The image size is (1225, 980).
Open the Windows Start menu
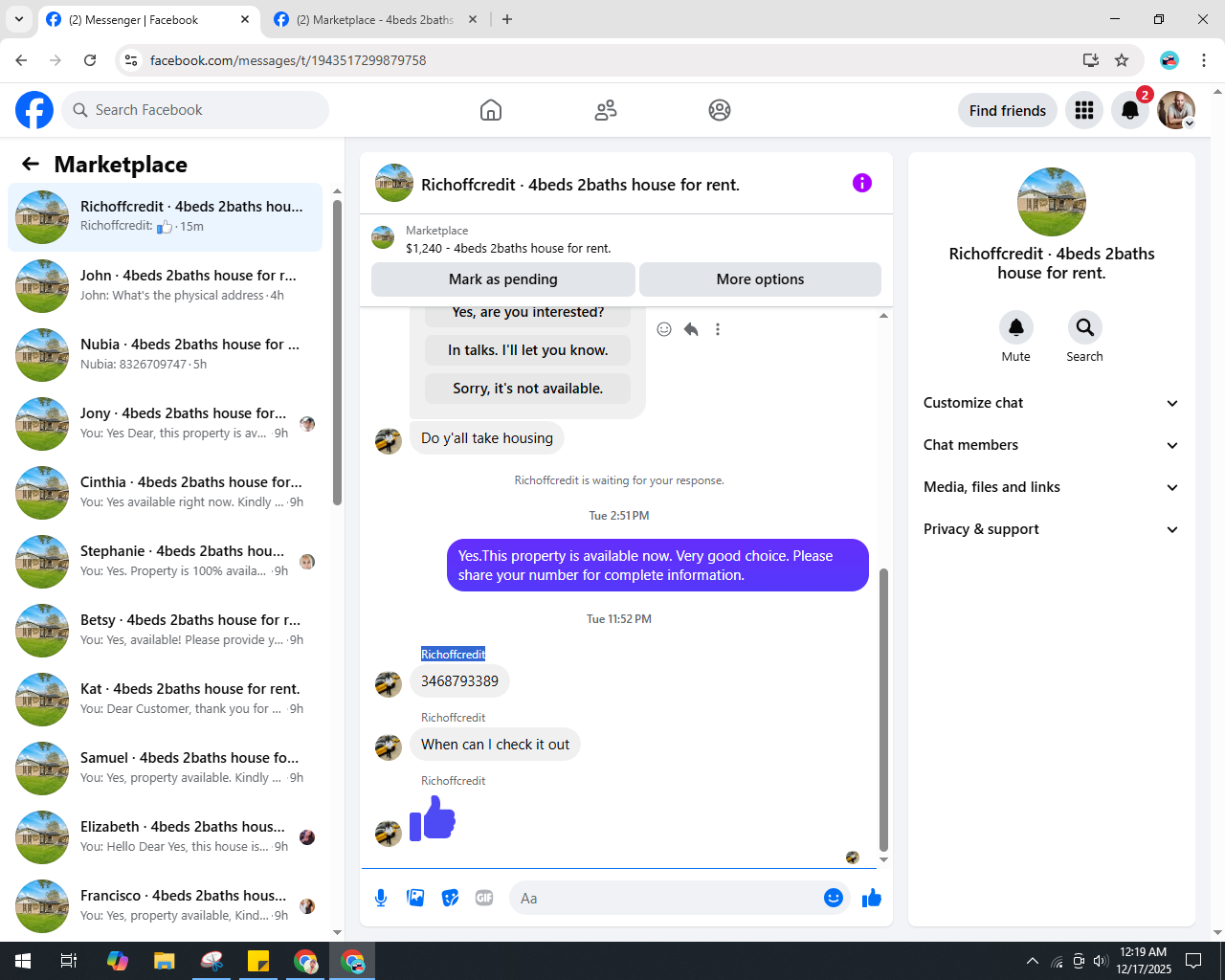[x=23, y=961]
